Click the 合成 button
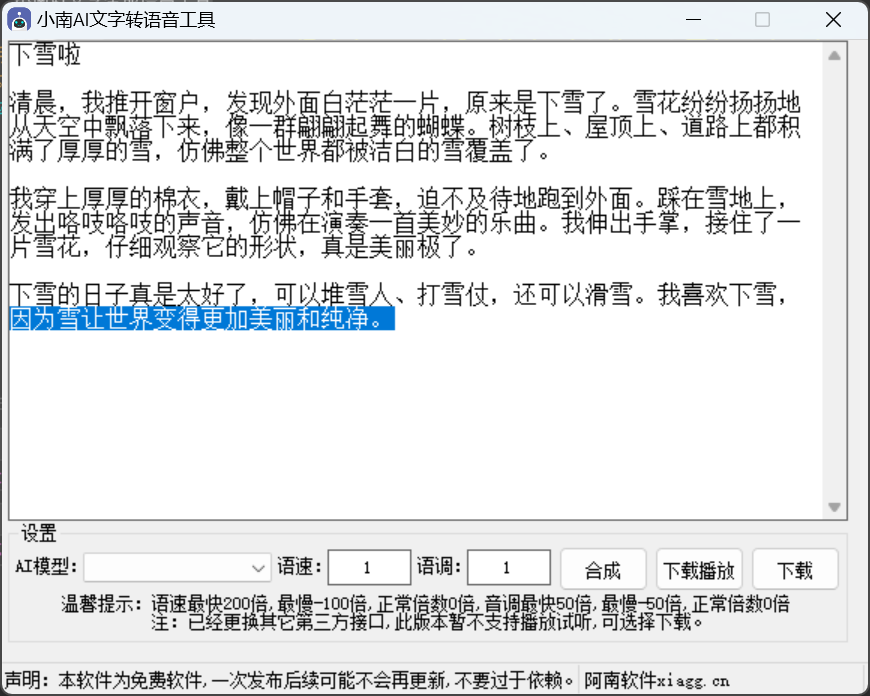Viewport: 870px width, 696px height. click(603, 569)
